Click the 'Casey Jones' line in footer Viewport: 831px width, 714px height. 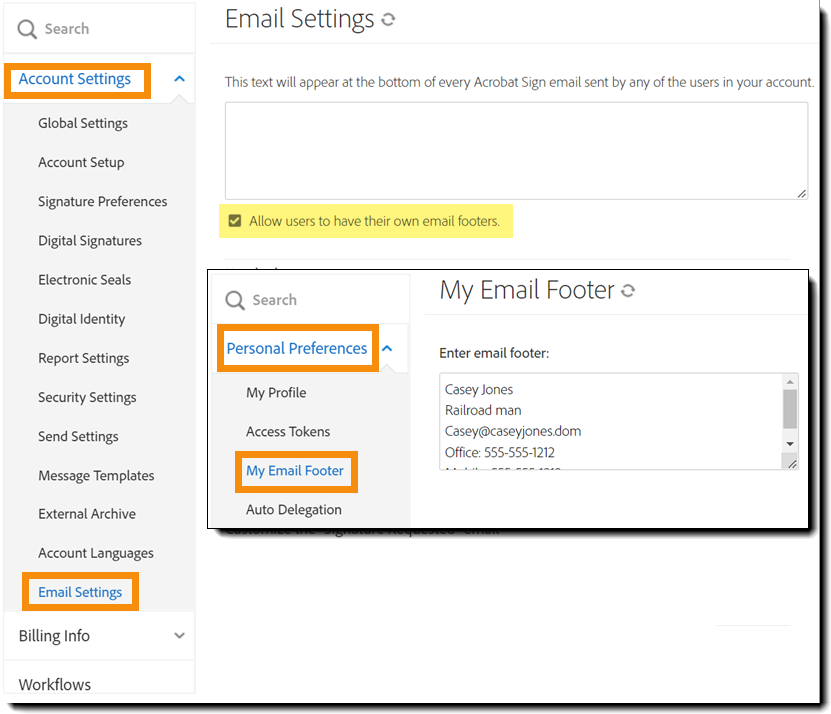pos(479,390)
